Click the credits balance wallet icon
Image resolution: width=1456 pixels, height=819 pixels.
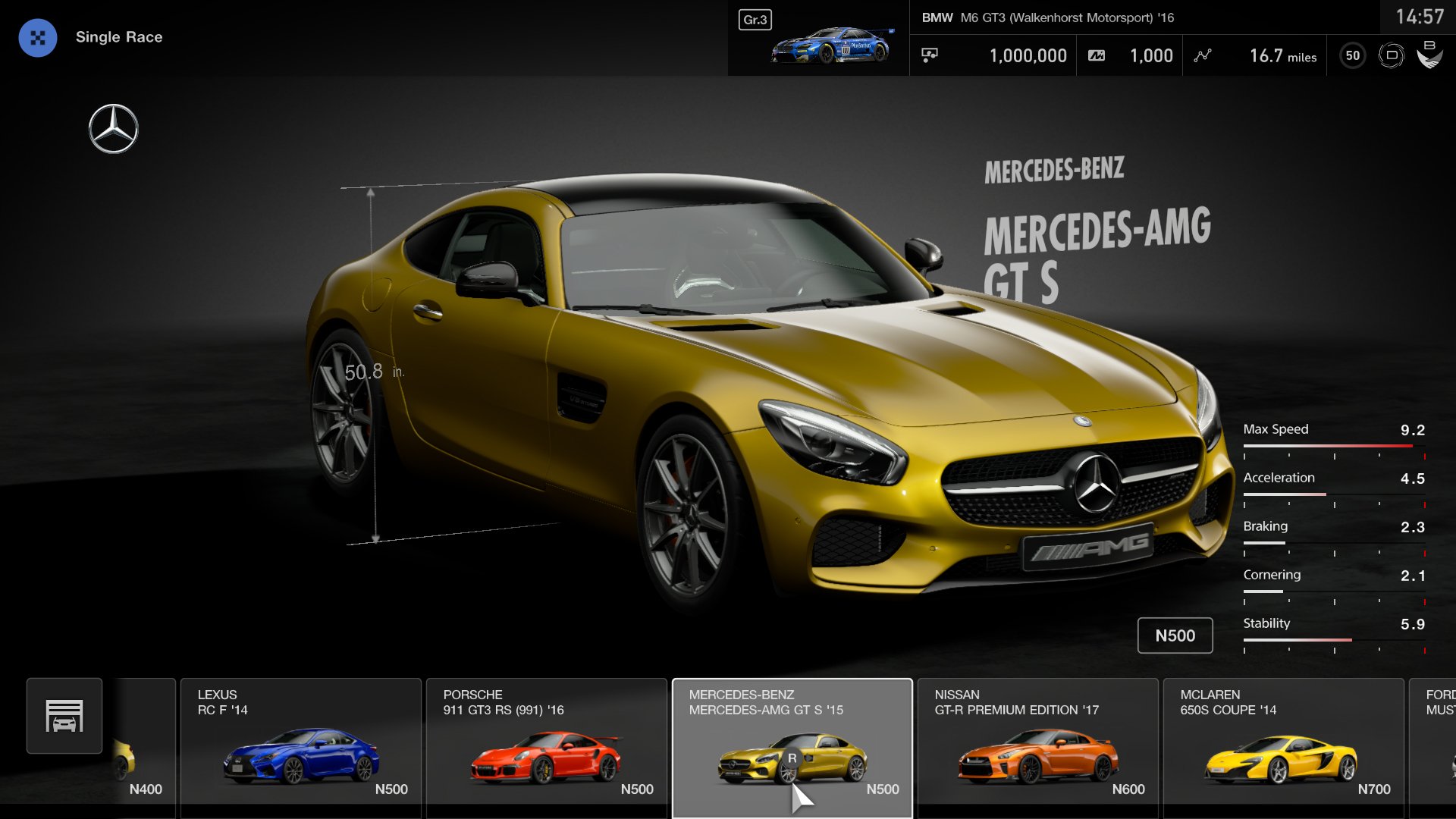pyautogui.click(x=931, y=54)
